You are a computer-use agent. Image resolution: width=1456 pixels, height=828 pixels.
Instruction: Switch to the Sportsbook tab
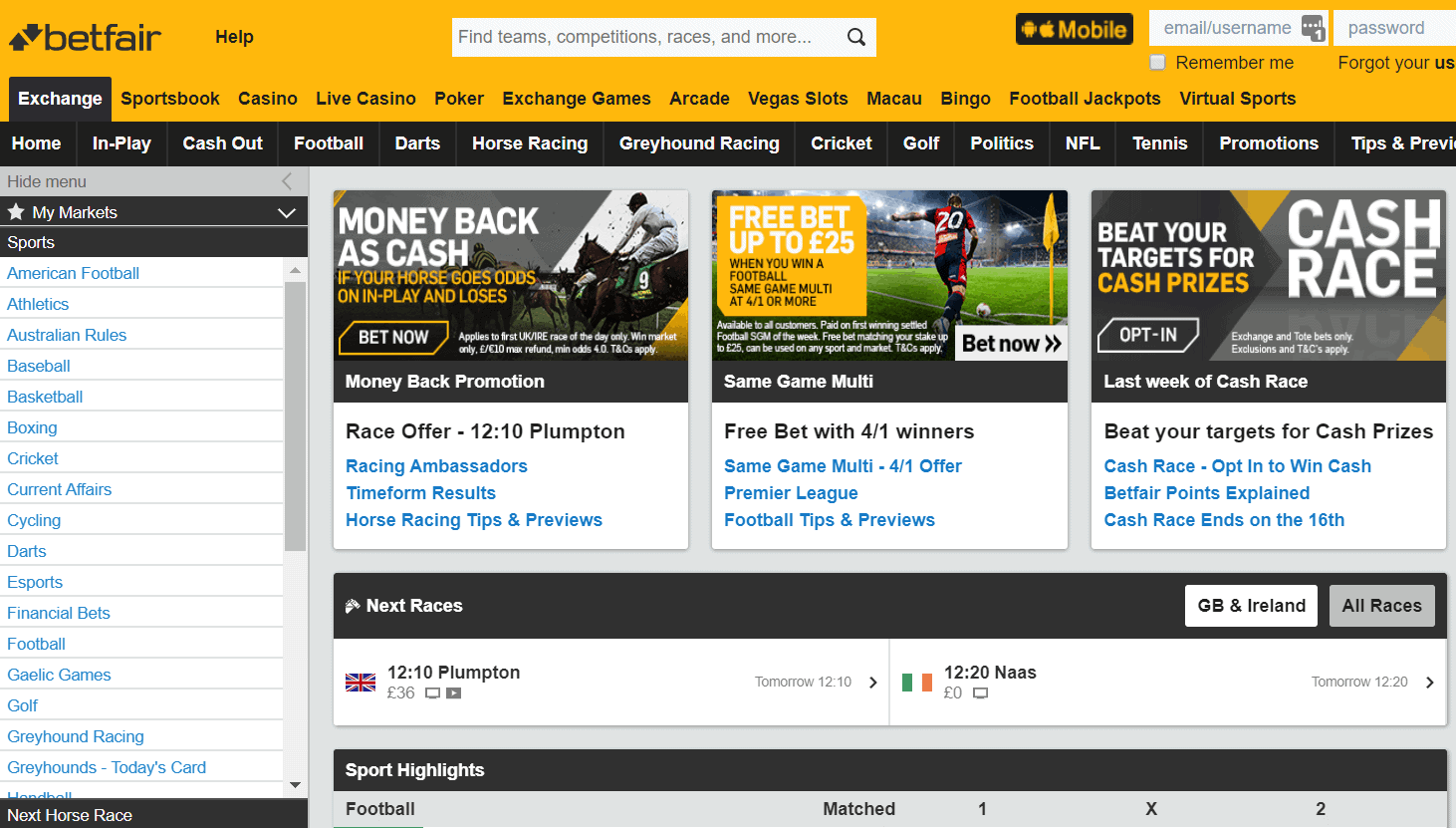(x=170, y=99)
